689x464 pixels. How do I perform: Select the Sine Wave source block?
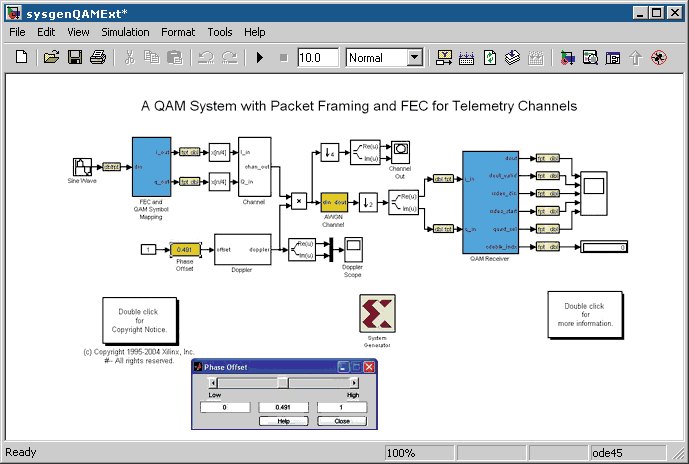83,166
